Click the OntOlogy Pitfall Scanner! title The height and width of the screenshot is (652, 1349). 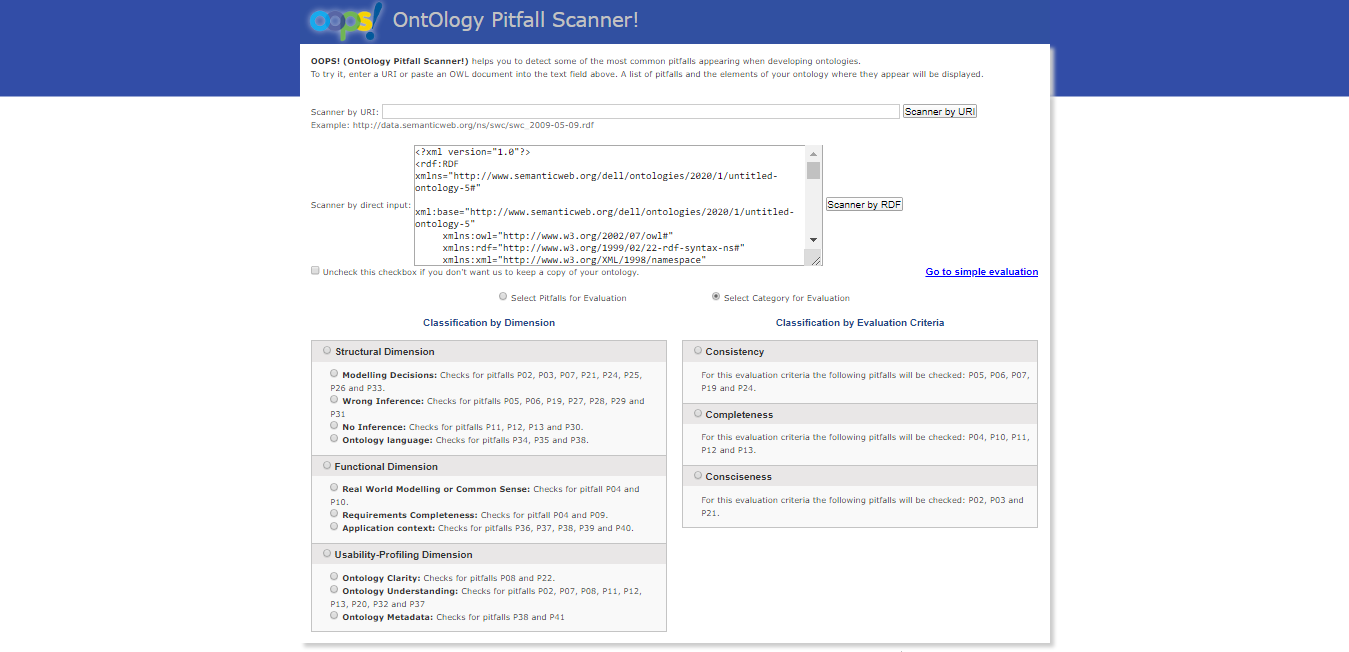click(515, 20)
